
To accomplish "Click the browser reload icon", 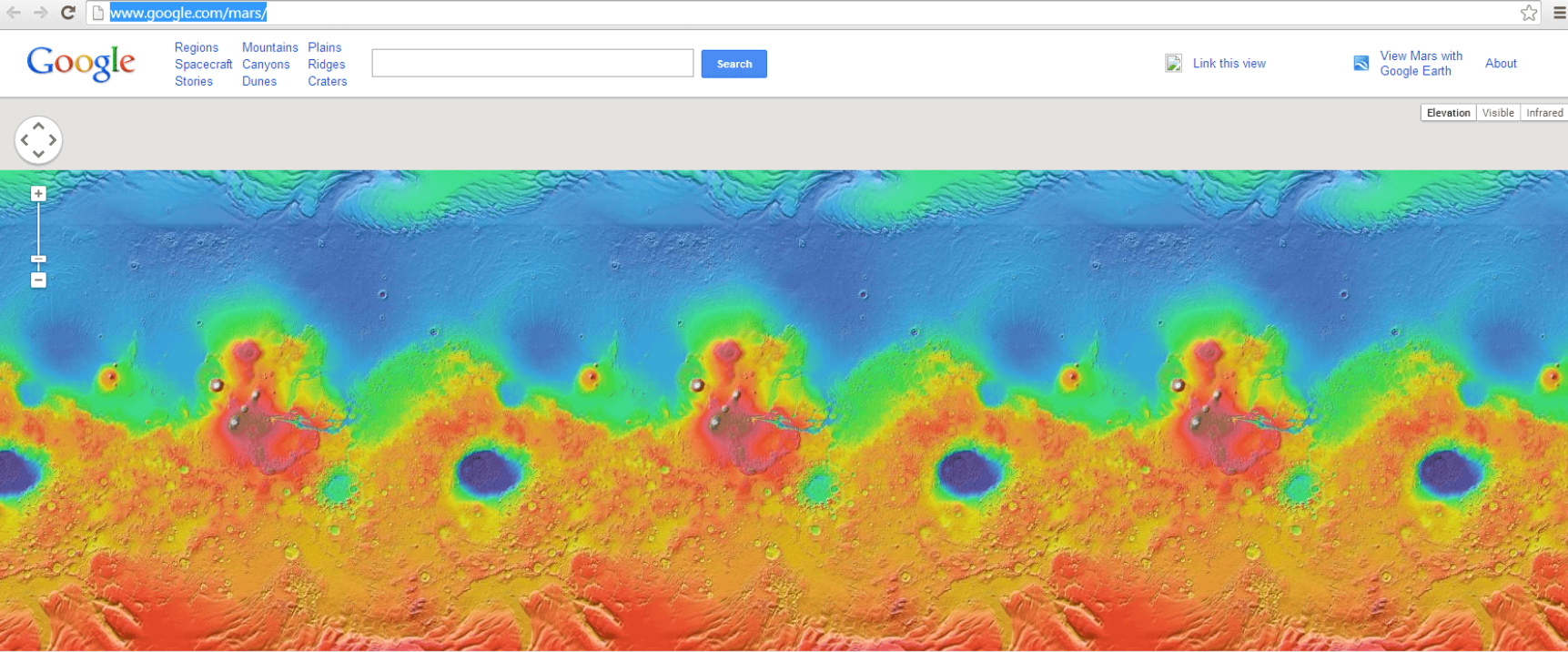I will point(67,13).
